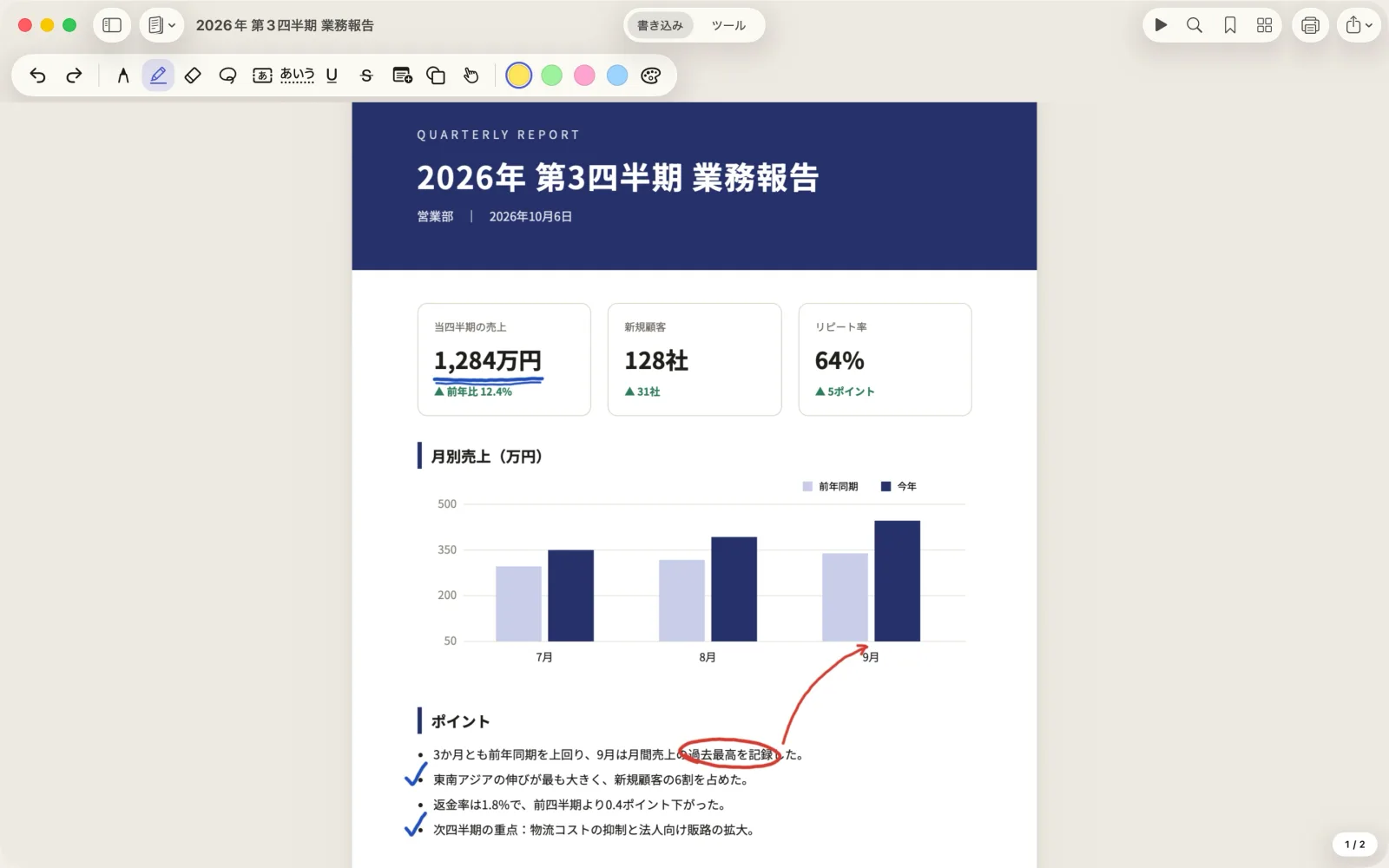This screenshot has width=1389, height=868.
Task: Bookmark this page
Action: 1230,25
